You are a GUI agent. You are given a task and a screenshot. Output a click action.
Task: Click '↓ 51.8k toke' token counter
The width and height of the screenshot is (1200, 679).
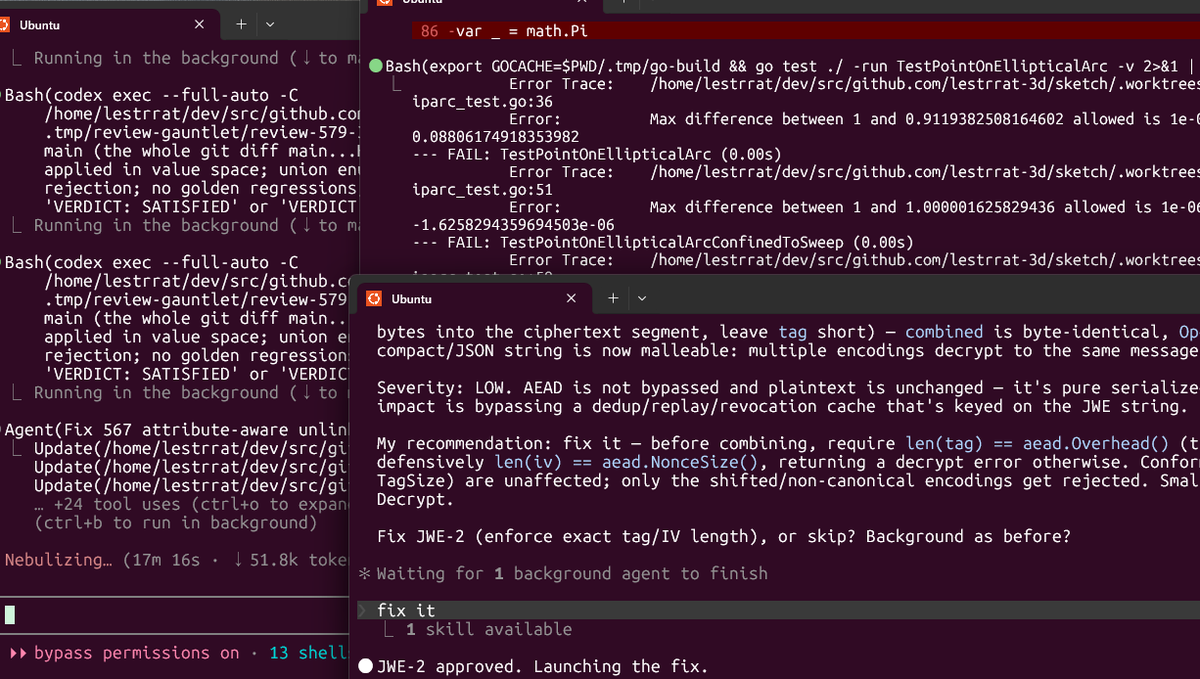pos(290,560)
